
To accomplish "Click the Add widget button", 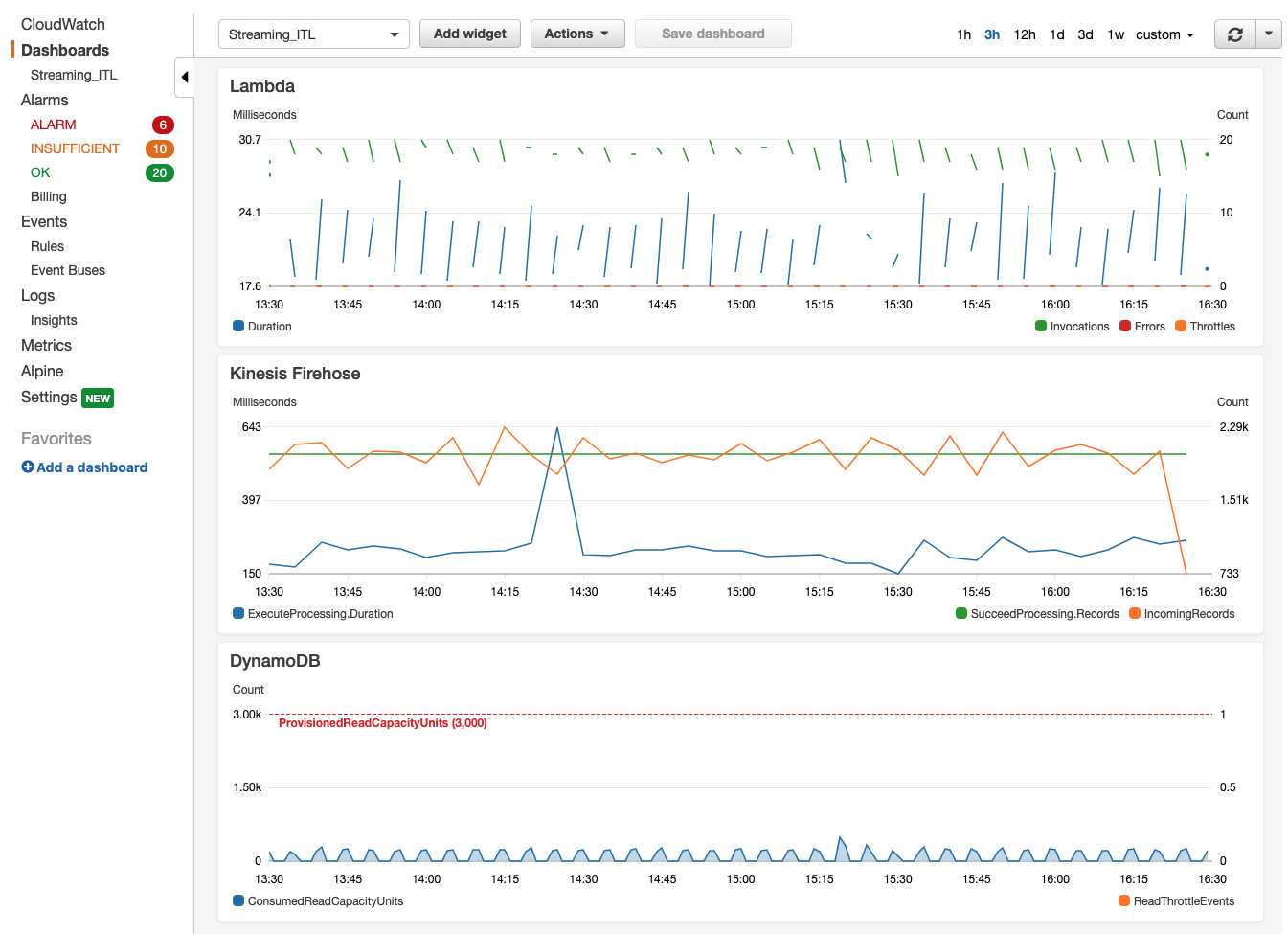I will 470,34.
